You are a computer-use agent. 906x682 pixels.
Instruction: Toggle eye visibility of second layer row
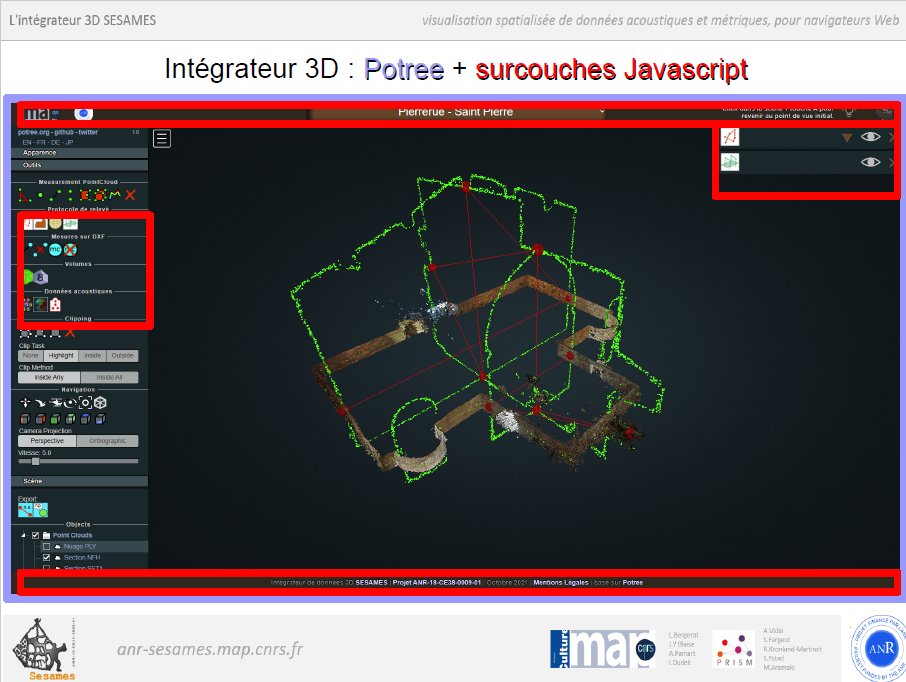(x=870, y=162)
